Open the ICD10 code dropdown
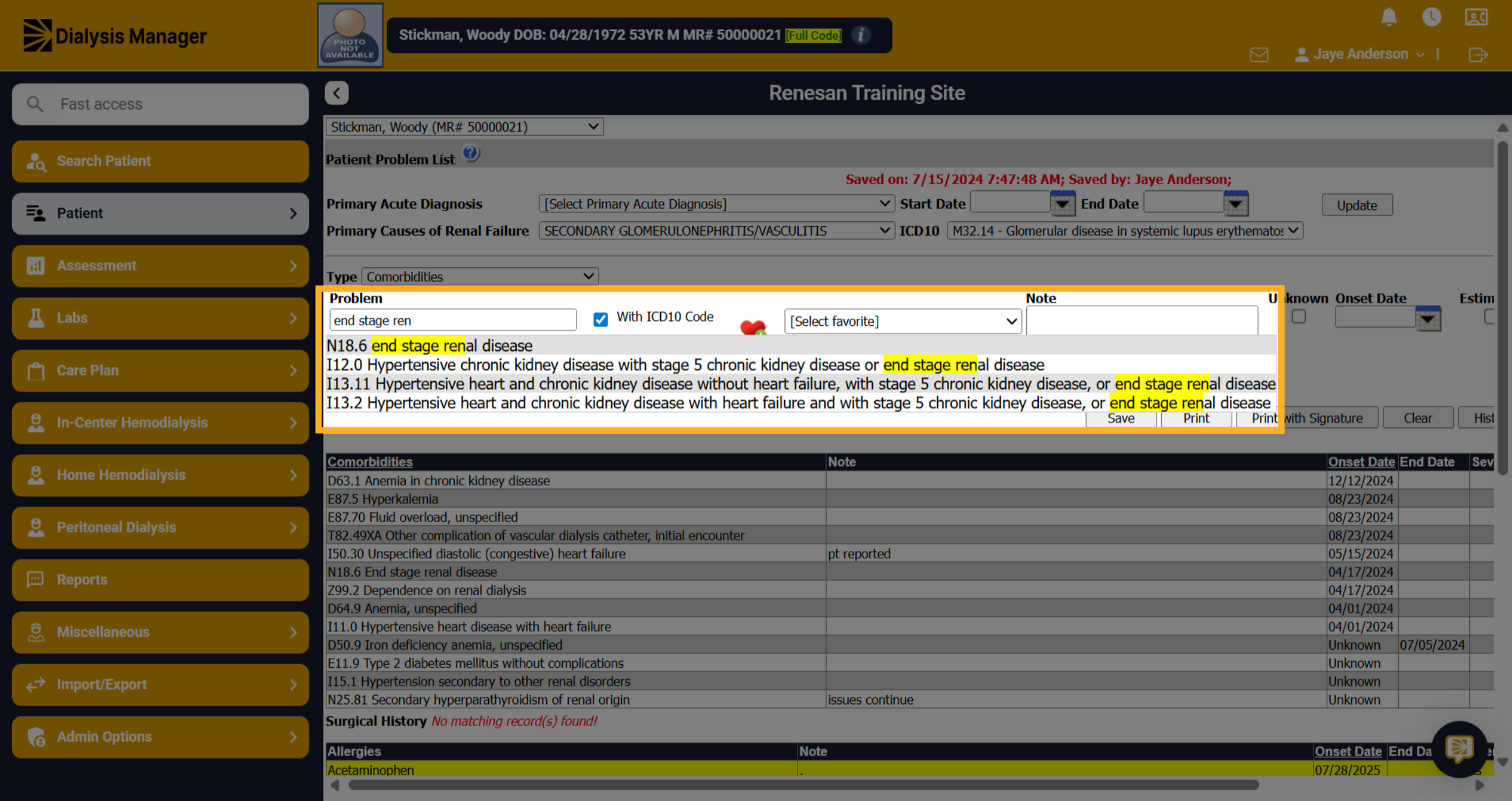 pos(1125,231)
